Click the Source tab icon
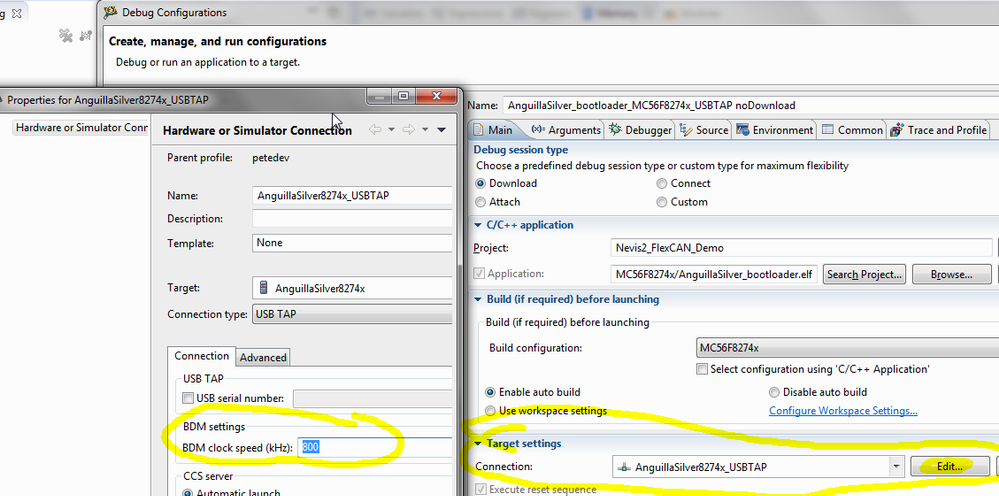The width and height of the screenshot is (999, 496). 686,130
